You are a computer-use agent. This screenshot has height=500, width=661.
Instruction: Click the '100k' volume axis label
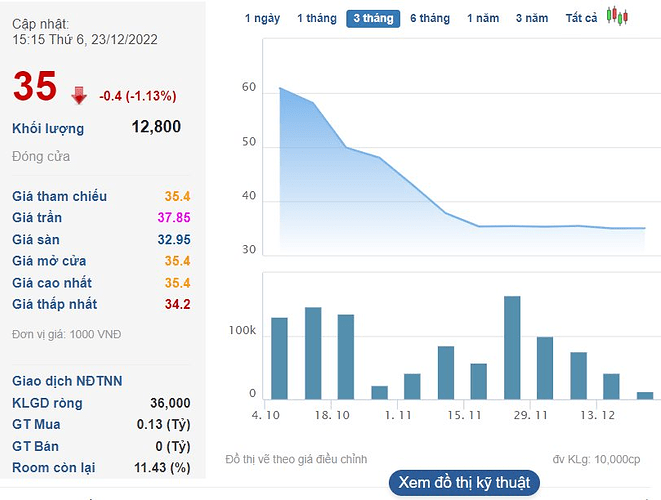click(x=242, y=331)
